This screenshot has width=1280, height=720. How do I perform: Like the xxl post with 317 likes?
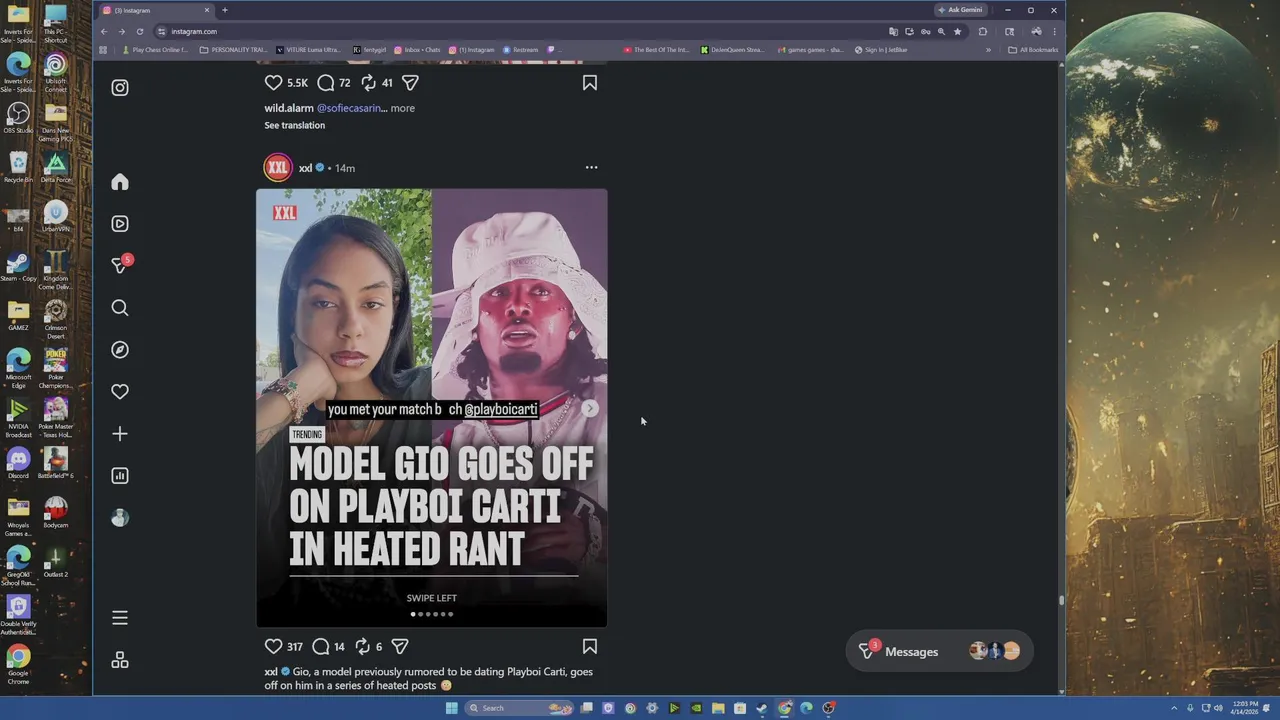273,647
